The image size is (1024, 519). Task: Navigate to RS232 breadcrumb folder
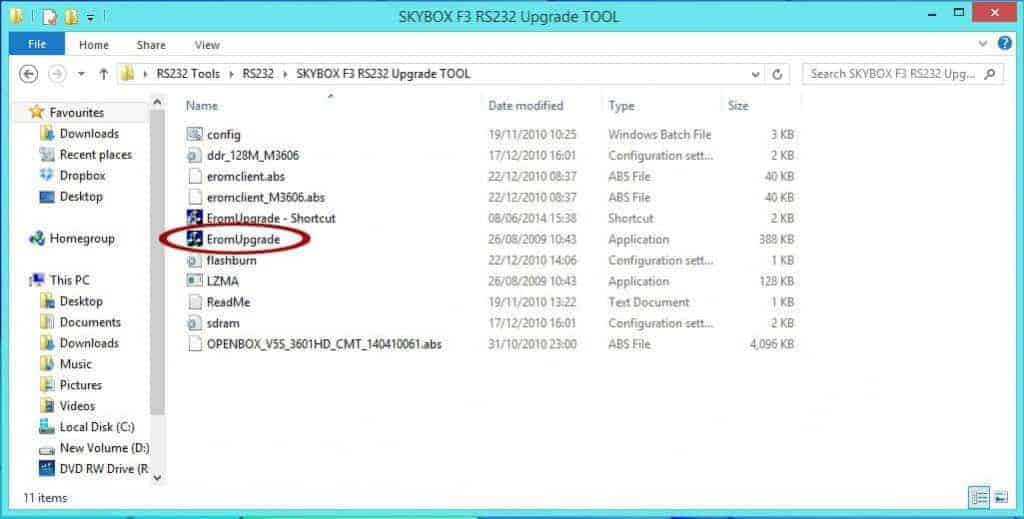click(258, 74)
